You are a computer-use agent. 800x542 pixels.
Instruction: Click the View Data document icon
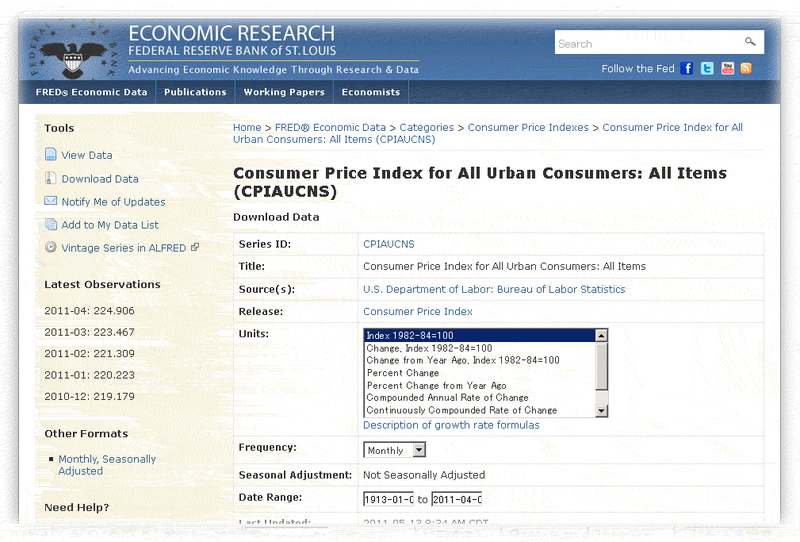click(51, 154)
